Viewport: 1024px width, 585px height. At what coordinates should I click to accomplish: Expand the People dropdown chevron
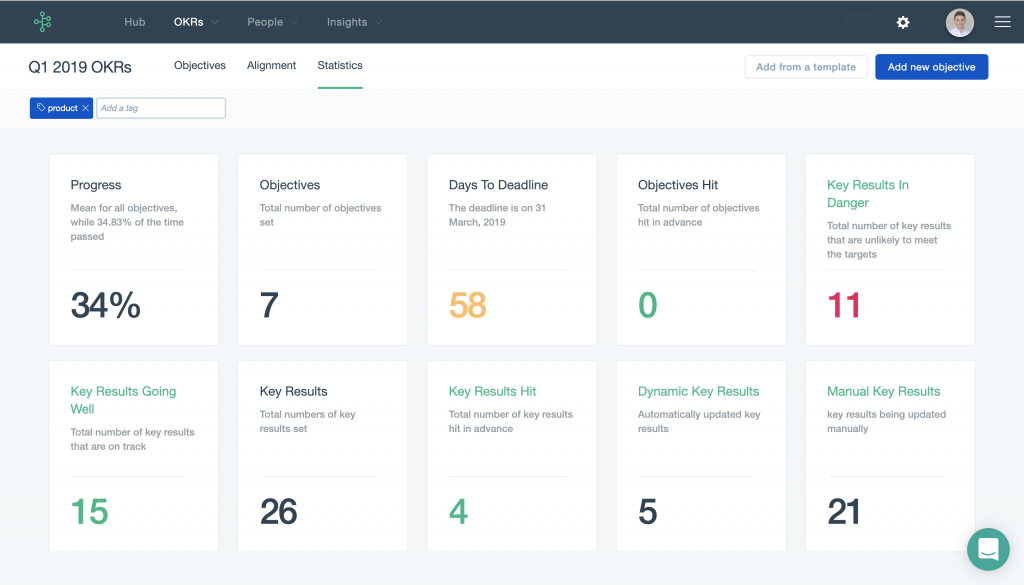294,22
